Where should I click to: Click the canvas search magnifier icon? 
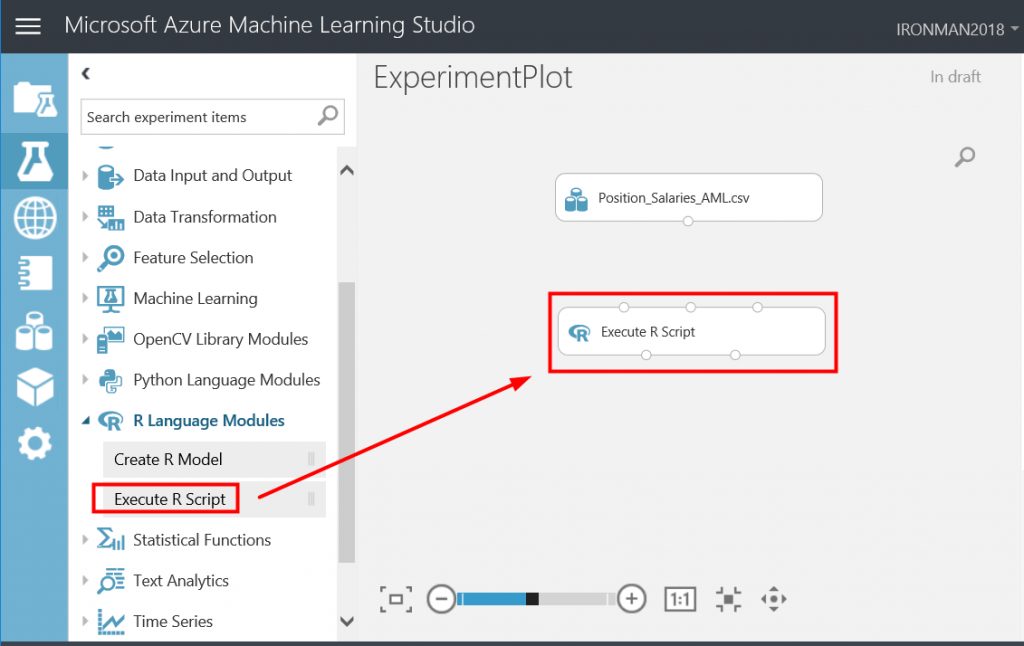click(x=965, y=157)
